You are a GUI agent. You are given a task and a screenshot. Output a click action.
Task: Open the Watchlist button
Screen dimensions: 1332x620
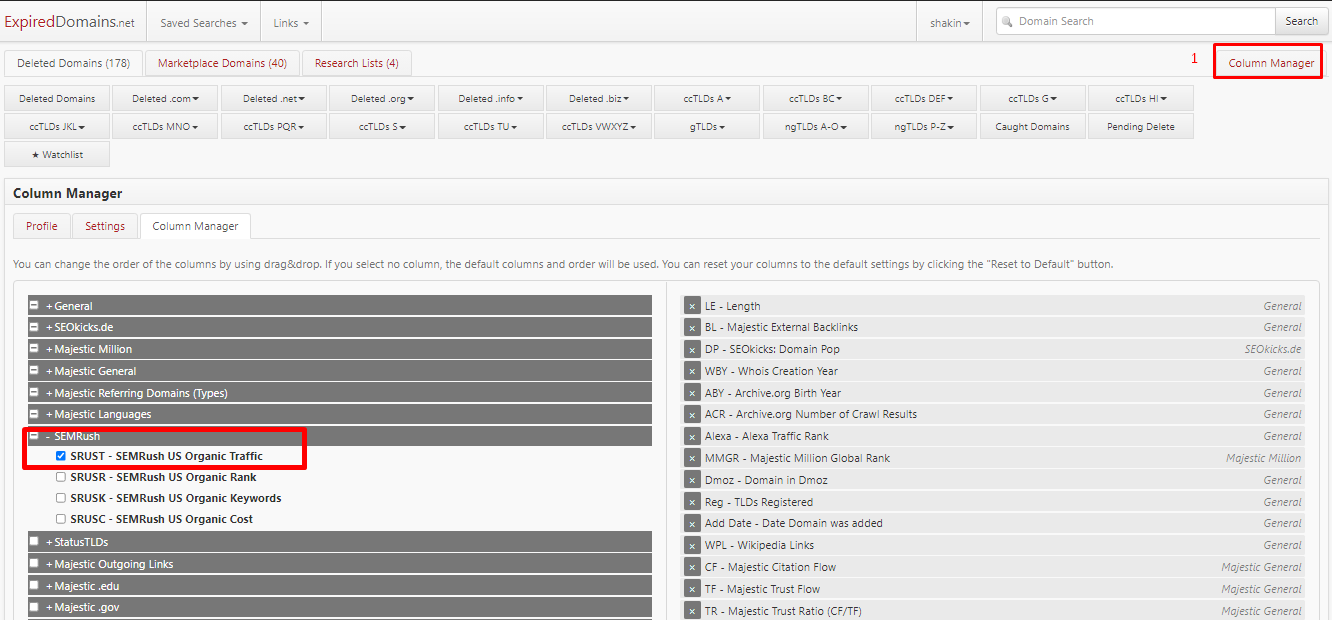pos(57,154)
